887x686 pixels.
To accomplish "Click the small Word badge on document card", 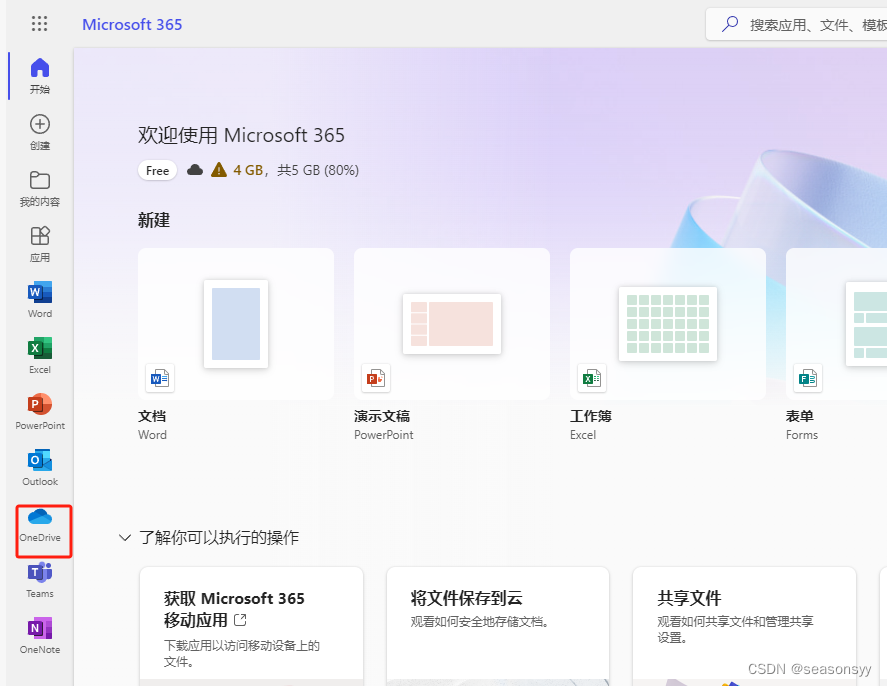I will tap(160, 378).
